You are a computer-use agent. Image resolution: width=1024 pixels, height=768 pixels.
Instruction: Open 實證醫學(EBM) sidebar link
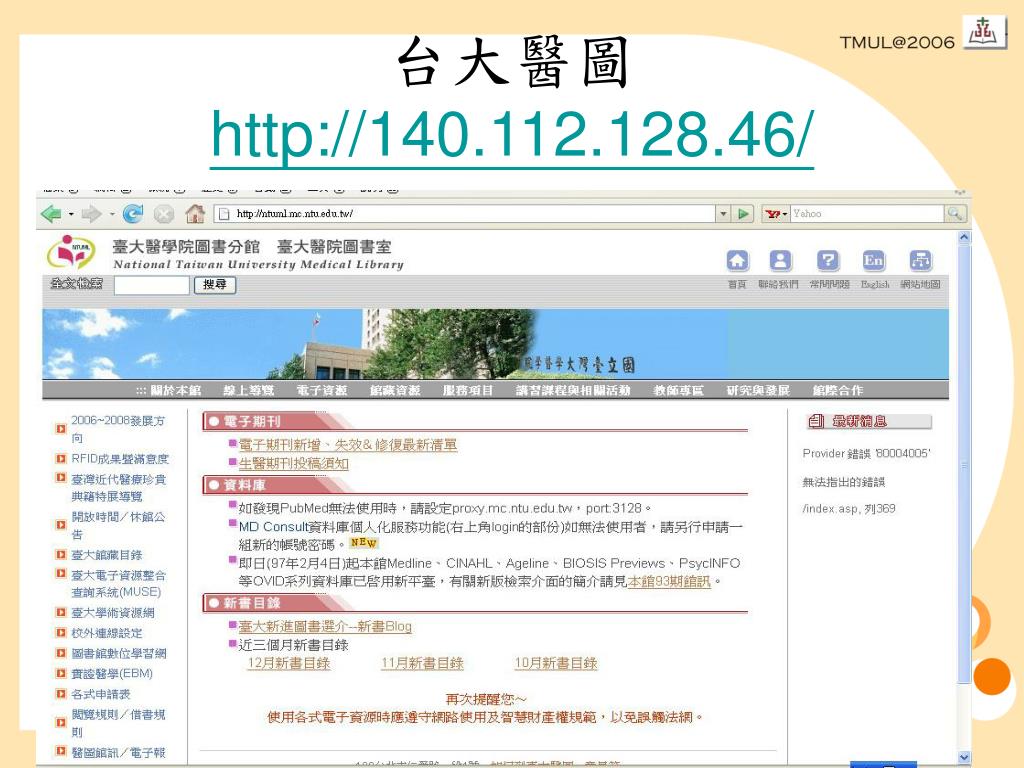pyautogui.click(x=112, y=673)
